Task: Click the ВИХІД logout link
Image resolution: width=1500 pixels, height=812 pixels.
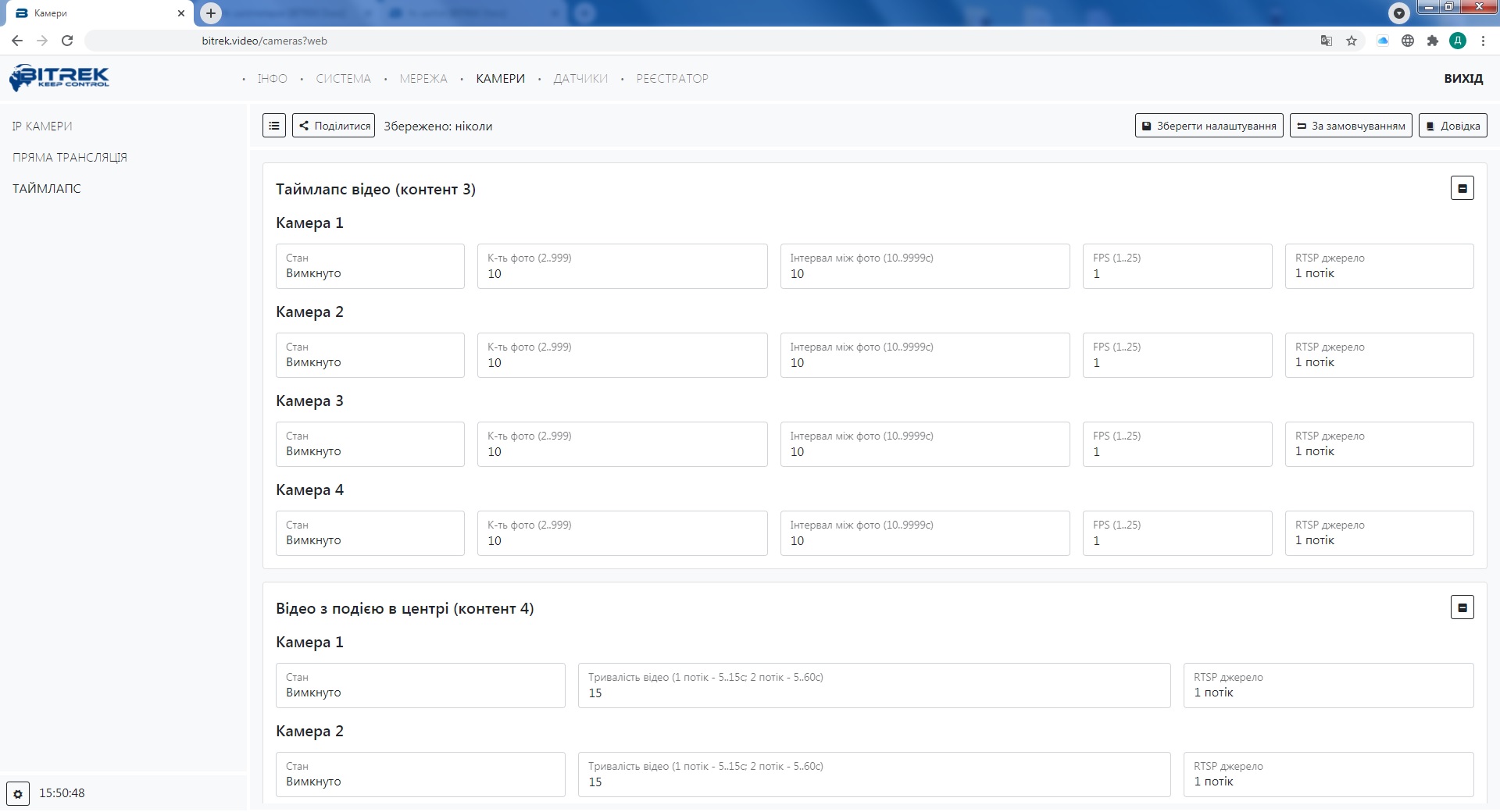Action: [x=1462, y=79]
